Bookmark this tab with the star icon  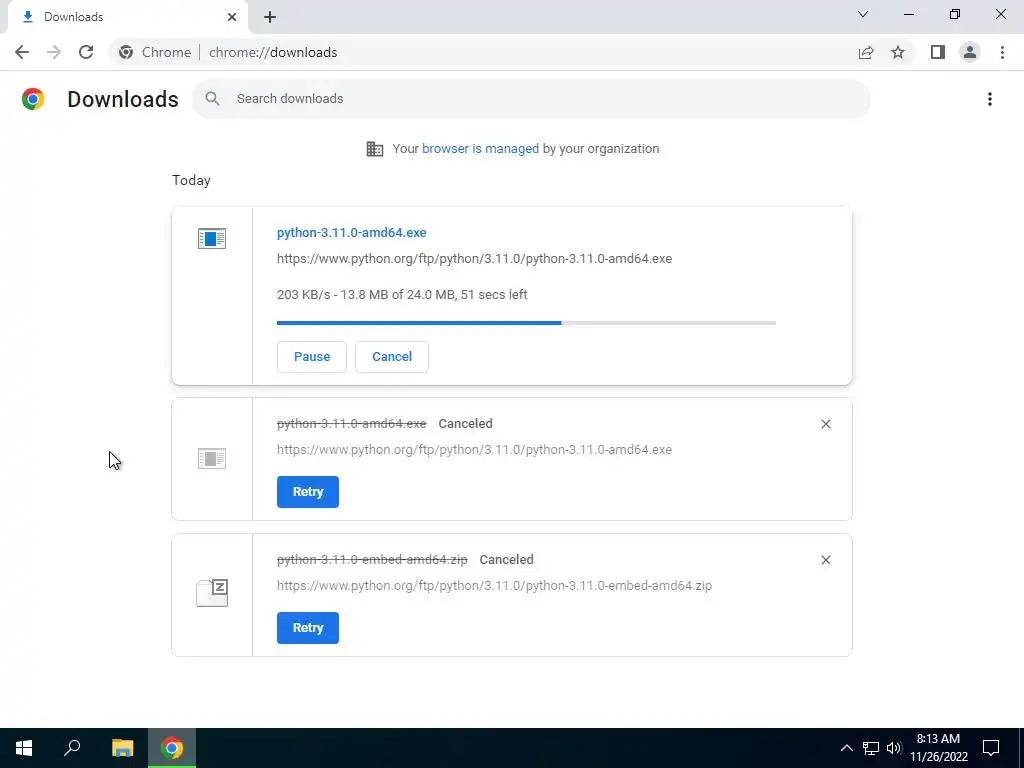point(898,52)
